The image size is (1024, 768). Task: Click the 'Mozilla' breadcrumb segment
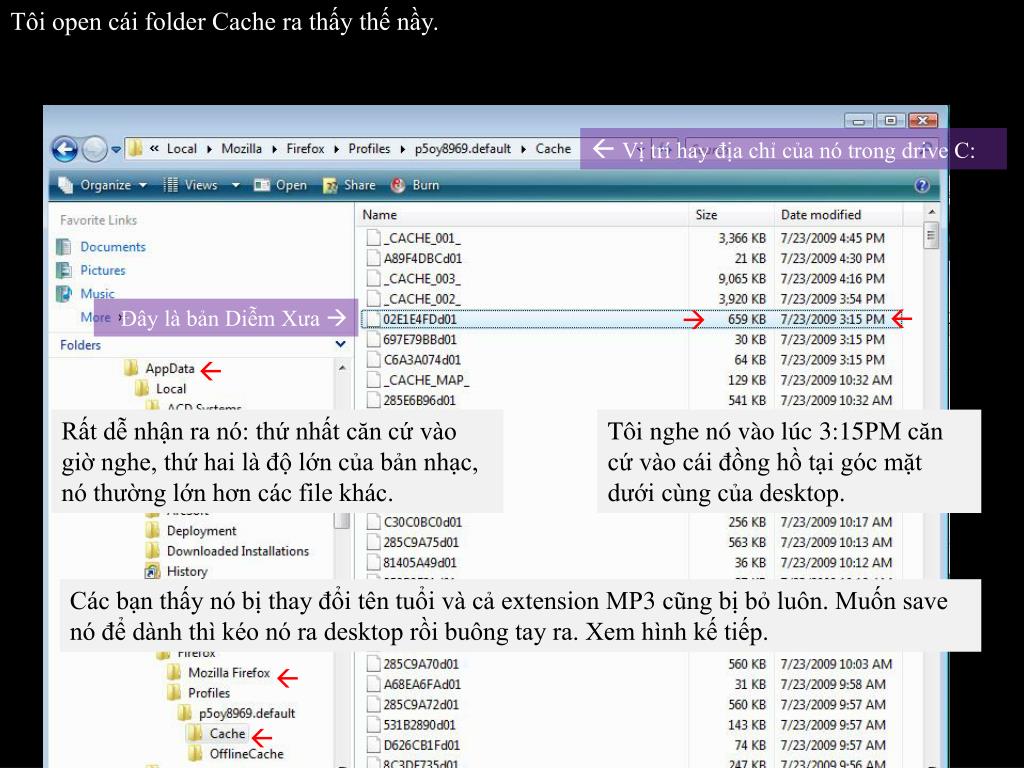[242, 149]
